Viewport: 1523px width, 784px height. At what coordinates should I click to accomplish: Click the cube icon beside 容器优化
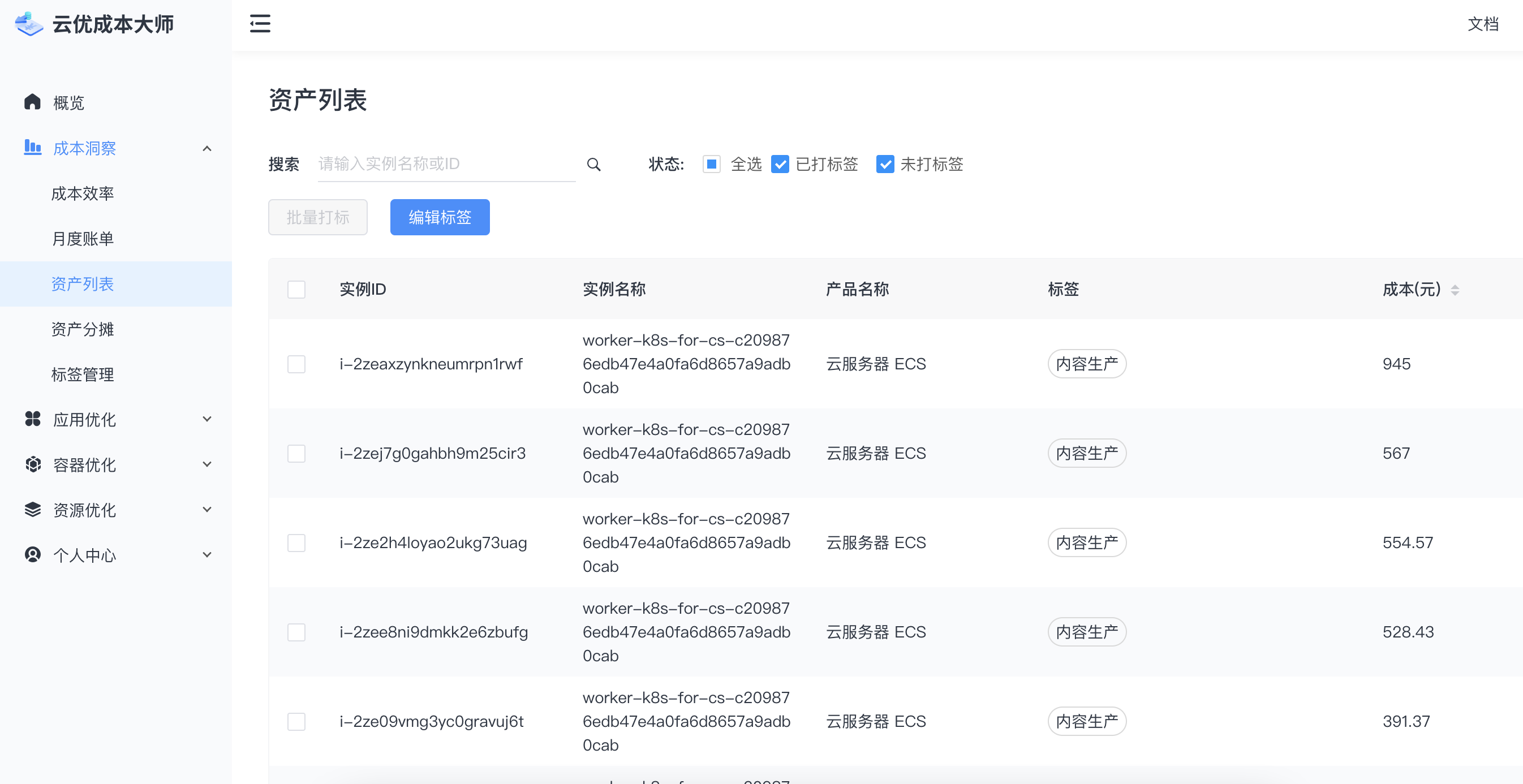33,464
